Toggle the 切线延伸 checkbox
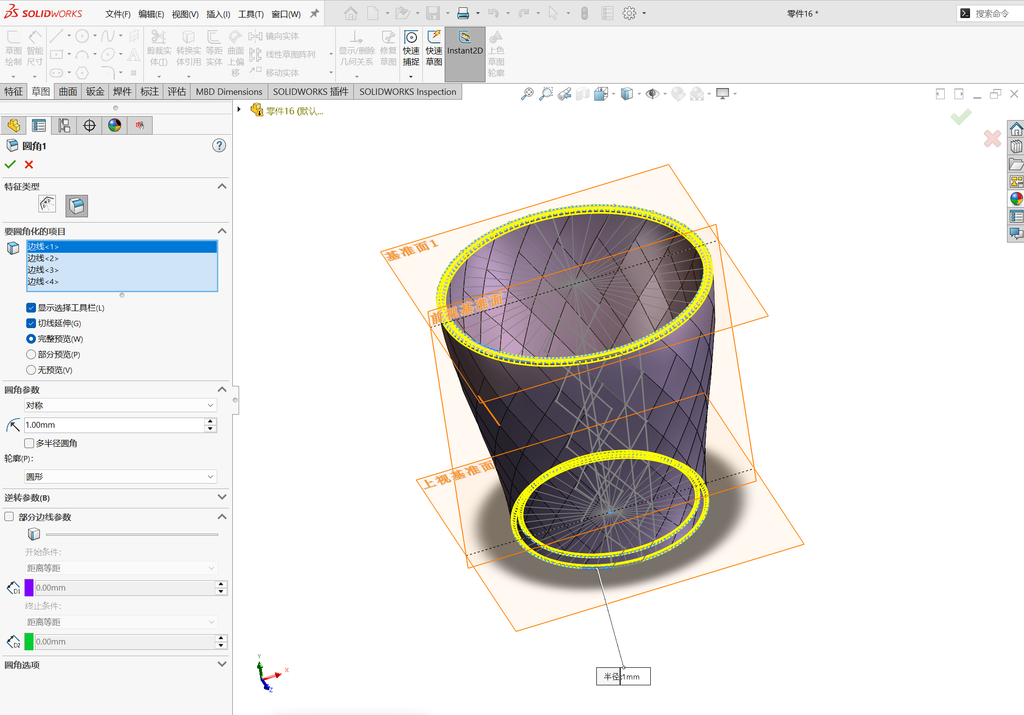The height and width of the screenshot is (715, 1024). point(31,323)
